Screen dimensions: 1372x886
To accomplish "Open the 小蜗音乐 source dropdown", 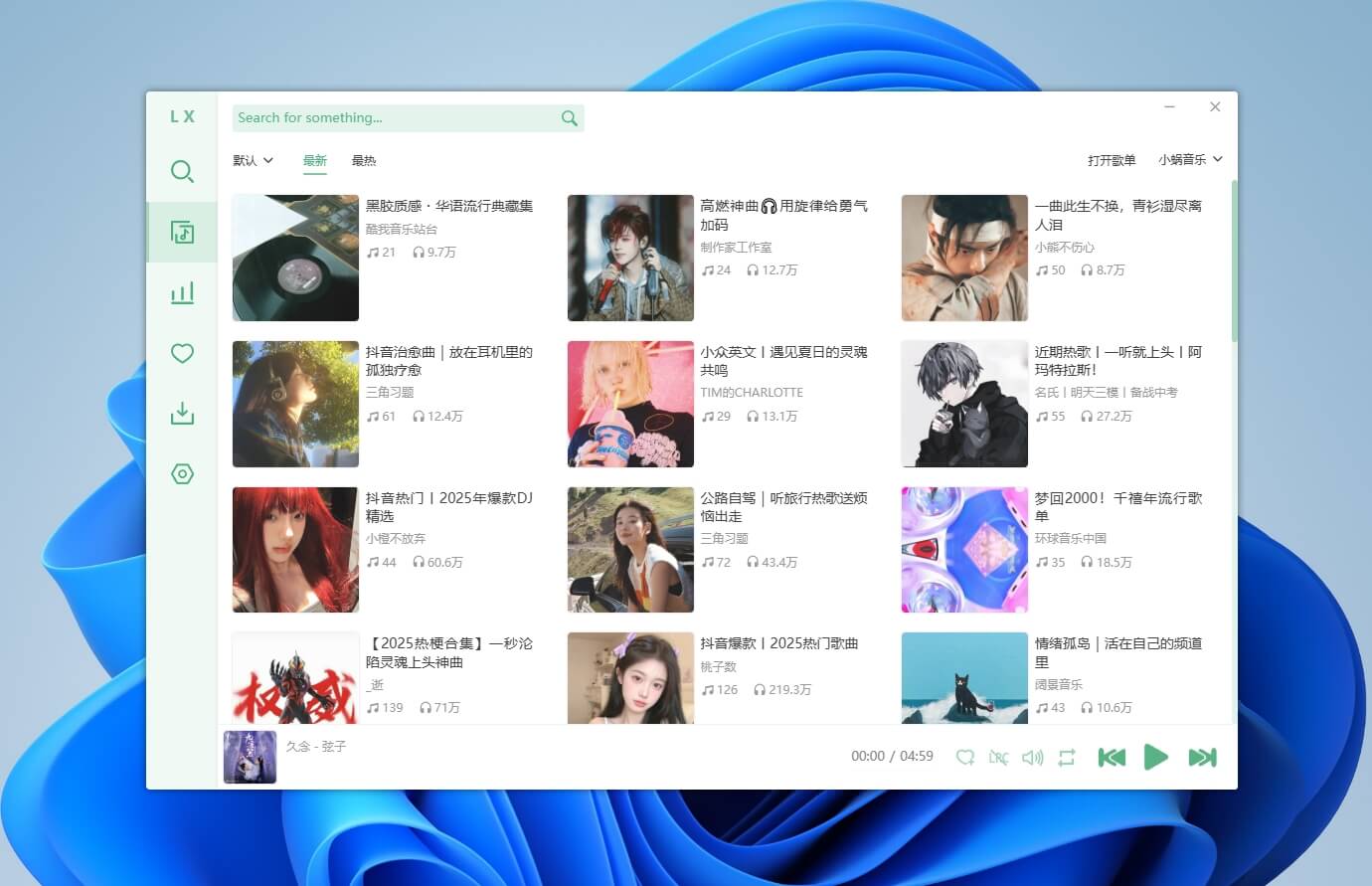I will click(1183, 159).
